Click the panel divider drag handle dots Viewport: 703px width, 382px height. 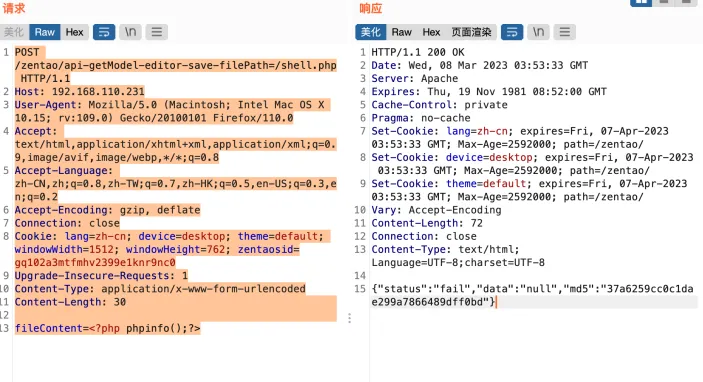tap(349, 318)
